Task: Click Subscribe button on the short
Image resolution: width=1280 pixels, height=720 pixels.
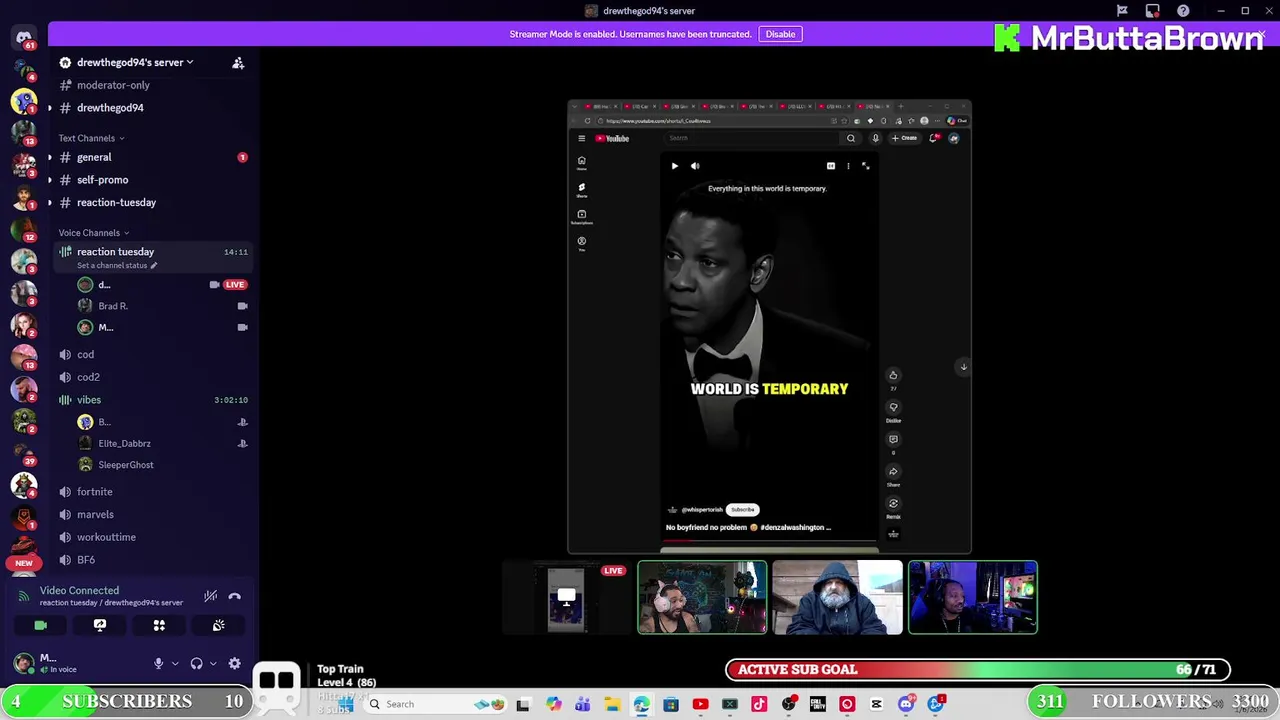Action: click(x=742, y=509)
